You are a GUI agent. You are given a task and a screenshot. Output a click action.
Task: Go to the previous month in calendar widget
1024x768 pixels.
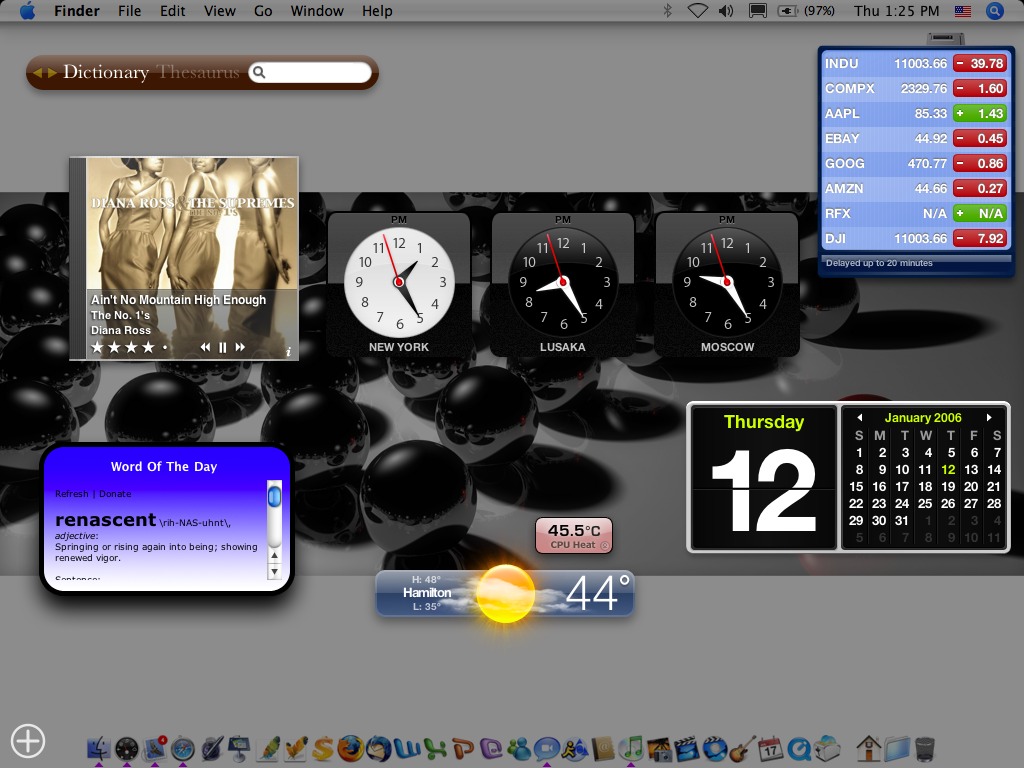tap(859, 417)
